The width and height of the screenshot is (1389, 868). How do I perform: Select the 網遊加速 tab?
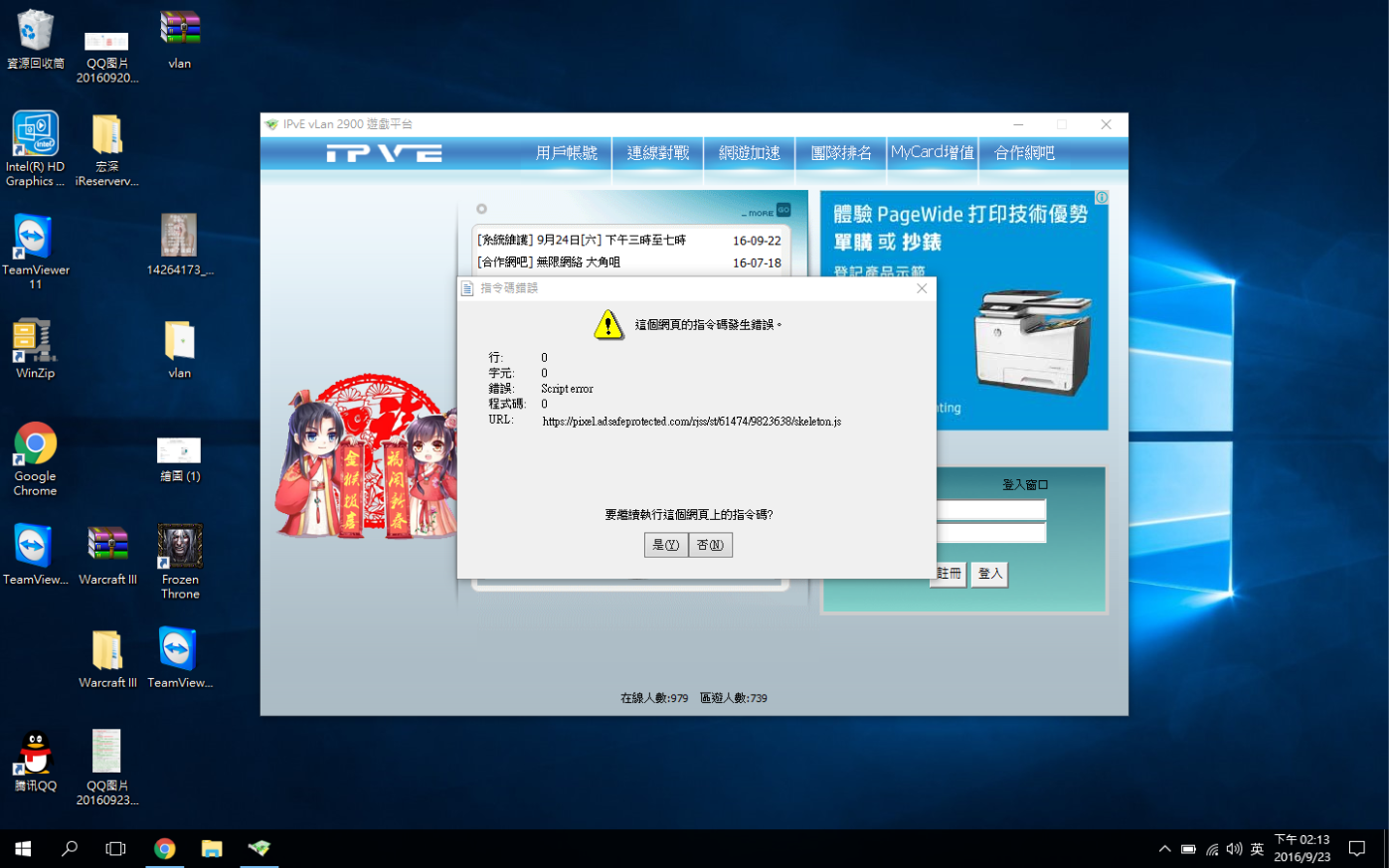click(750, 153)
